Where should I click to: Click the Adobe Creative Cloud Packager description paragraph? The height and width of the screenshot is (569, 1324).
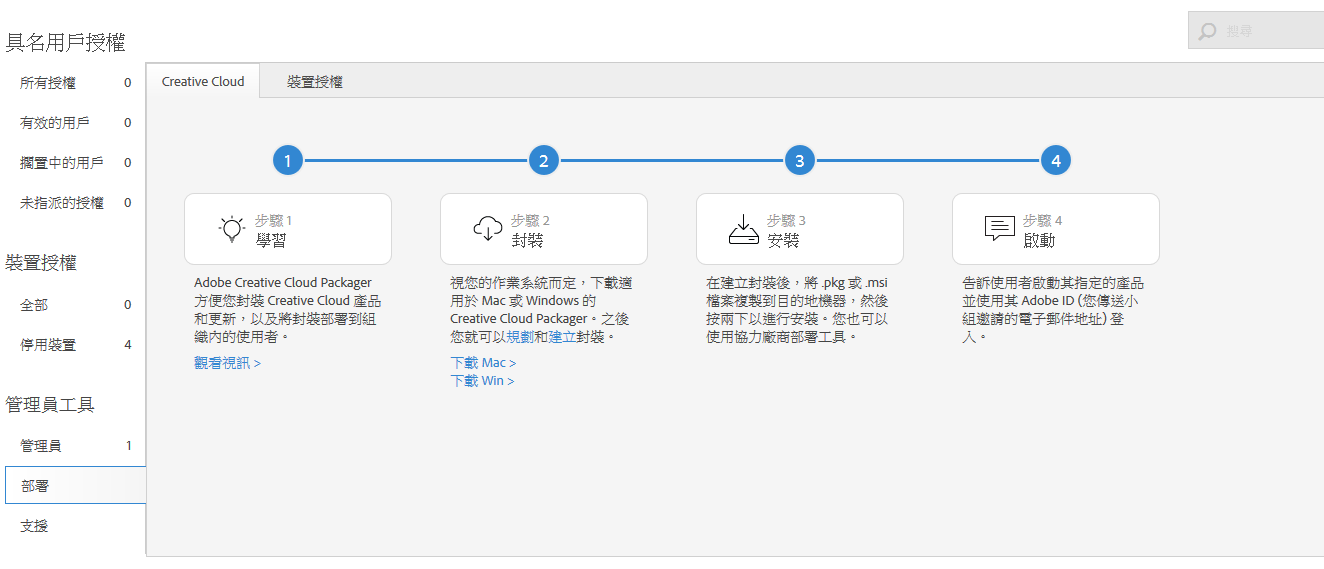tap(288, 310)
